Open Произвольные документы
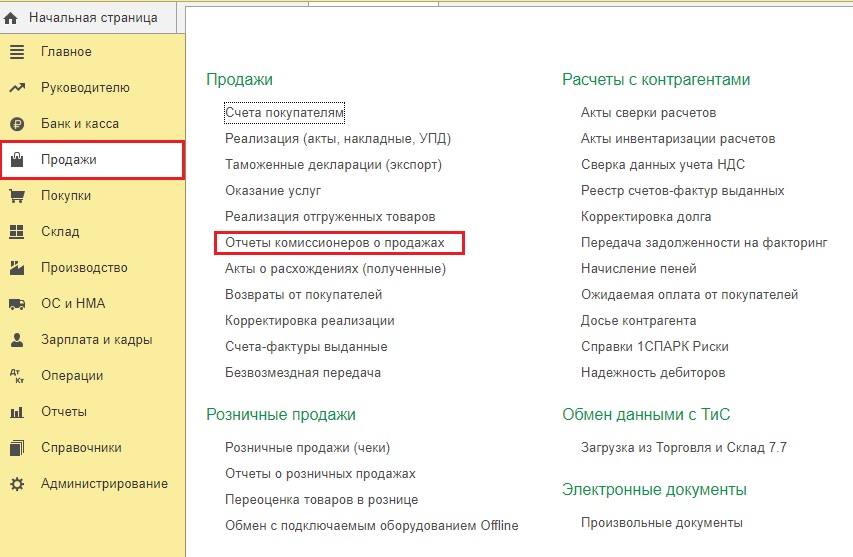 662,523
